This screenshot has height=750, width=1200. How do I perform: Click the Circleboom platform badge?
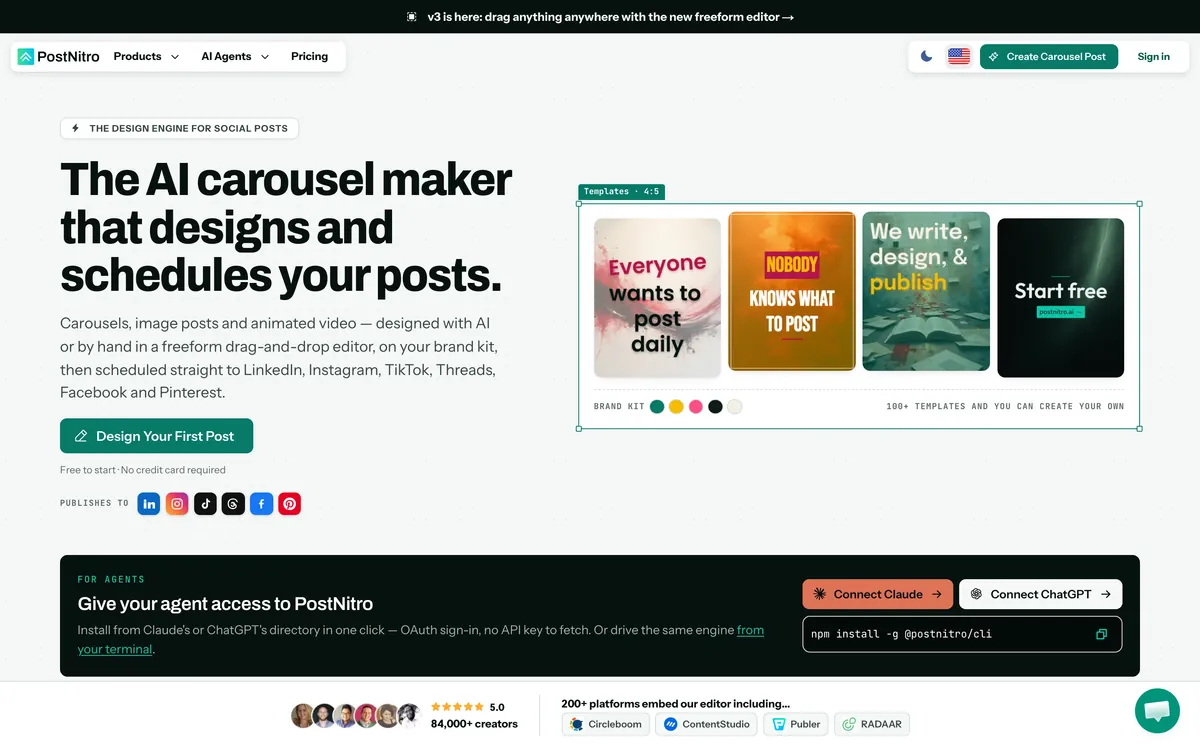606,724
